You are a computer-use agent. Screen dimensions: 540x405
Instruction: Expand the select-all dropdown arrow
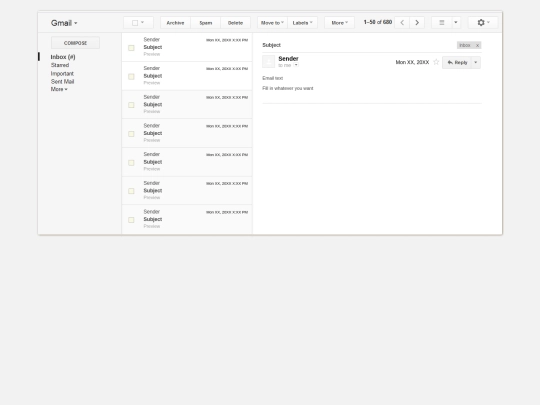coord(143,23)
